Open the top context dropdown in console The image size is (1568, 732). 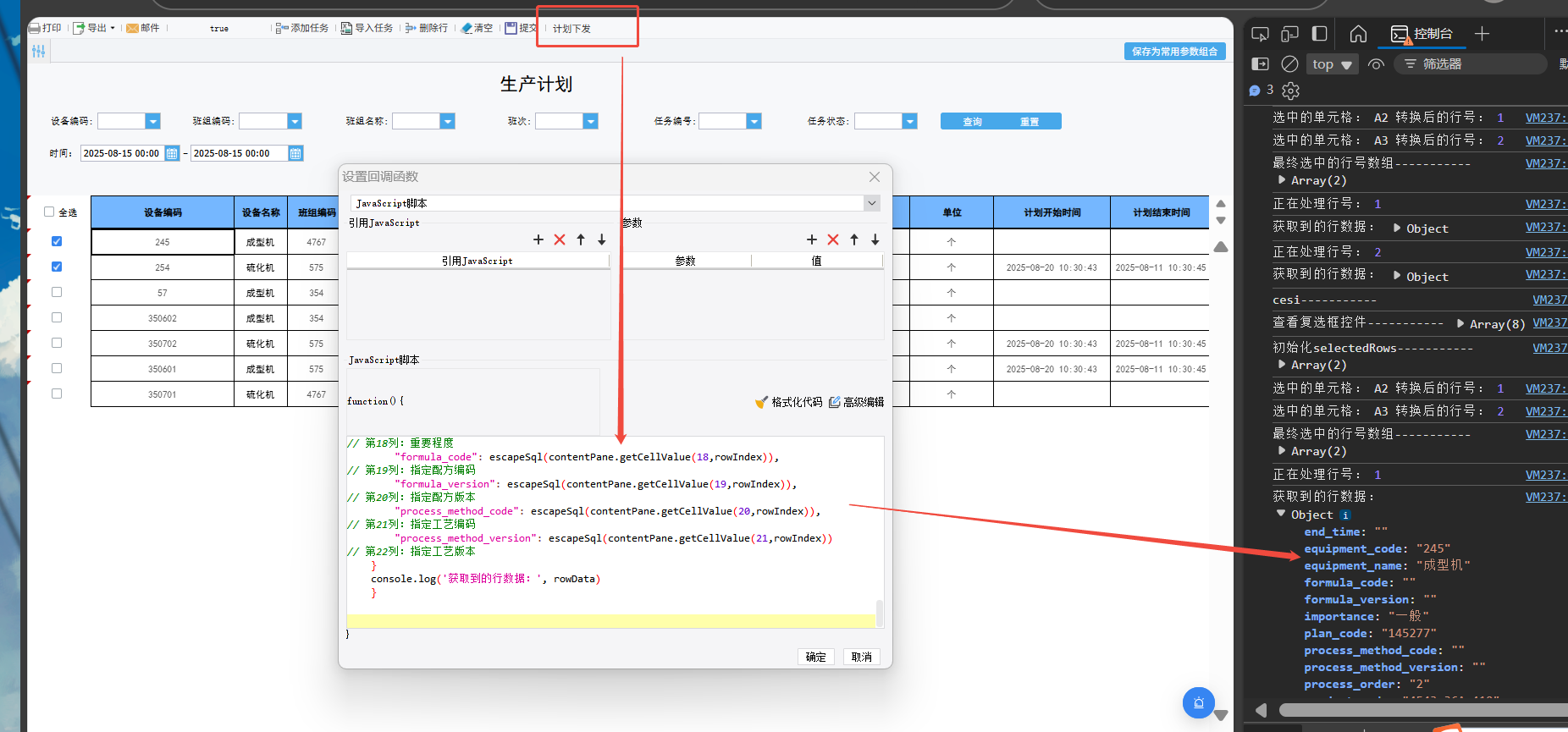(x=1331, y=64)
